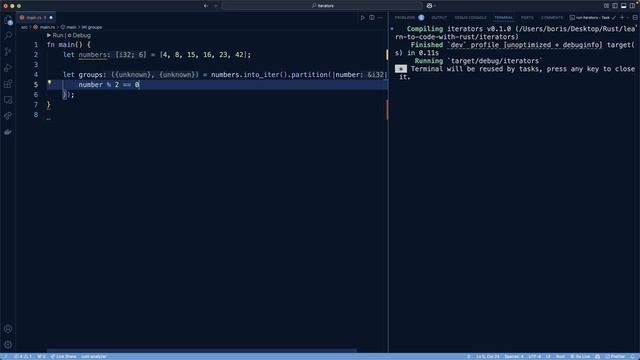This screenshot has width=640, height=360.
Task: Switch to the TERMINAL panel tab
Action: pyautogui.click(x=504, y=18)
